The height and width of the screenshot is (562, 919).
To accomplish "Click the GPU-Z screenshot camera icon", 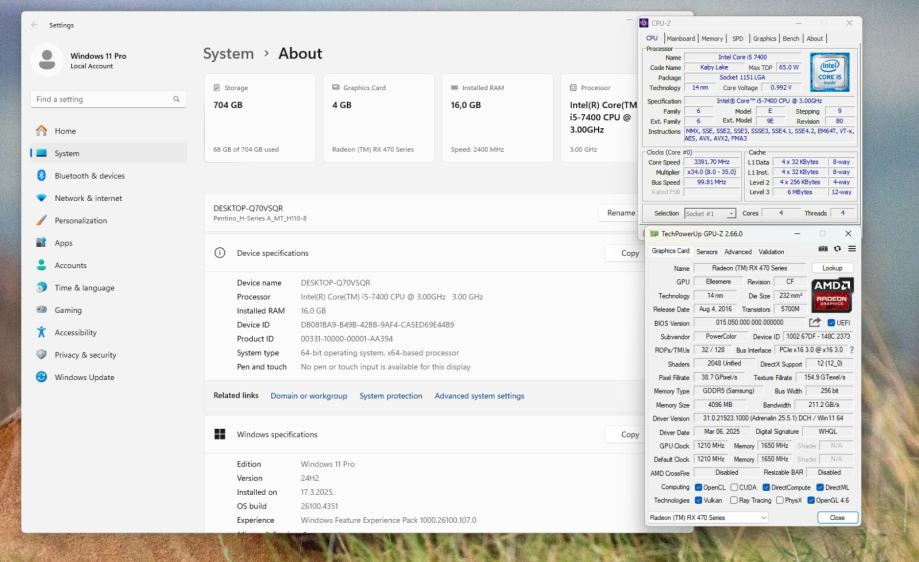I will [823, 250].
